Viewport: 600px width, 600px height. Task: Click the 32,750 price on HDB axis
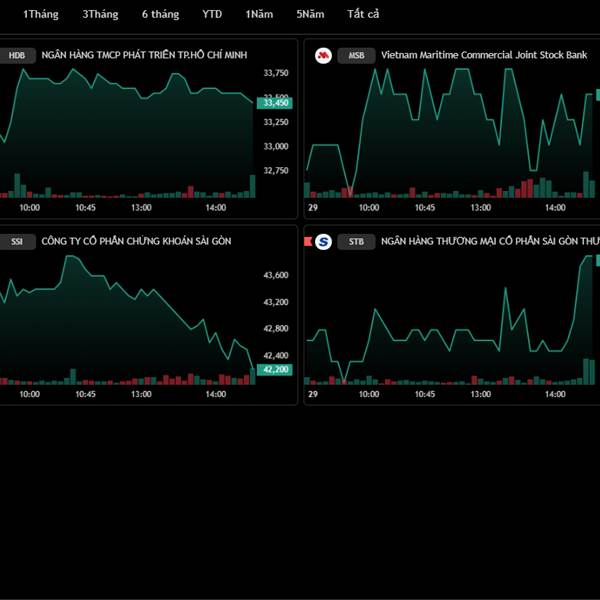(276, 171)
